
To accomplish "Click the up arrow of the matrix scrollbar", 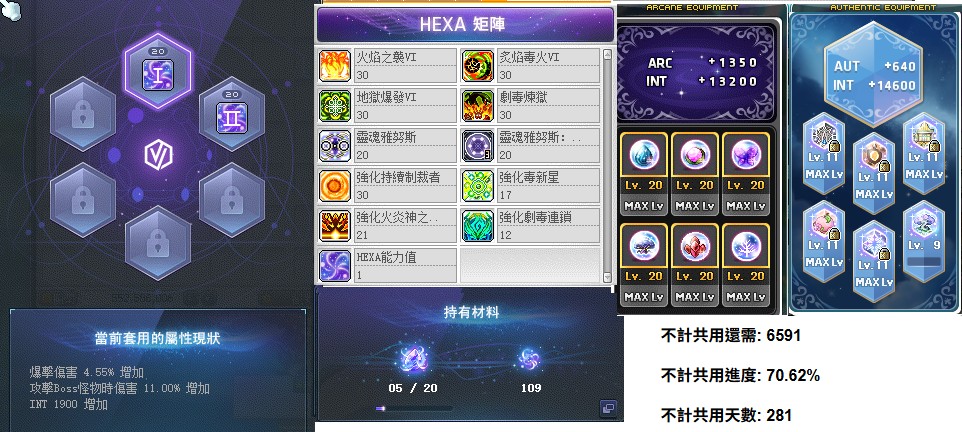I will pyautogui.click(x=607, y=54).
